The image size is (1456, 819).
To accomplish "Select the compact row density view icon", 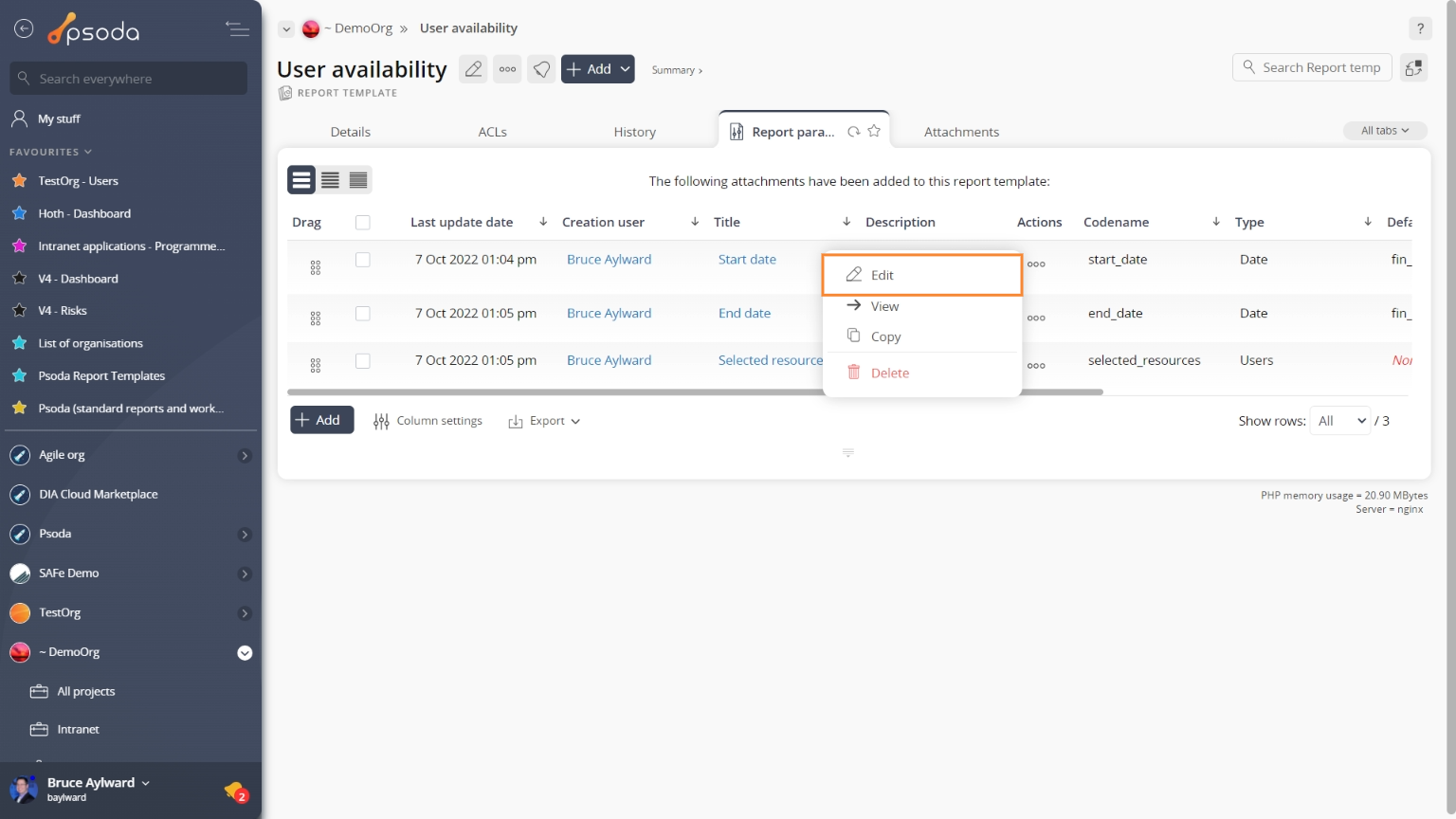I will pyautogui.click(x=358, y=180).
